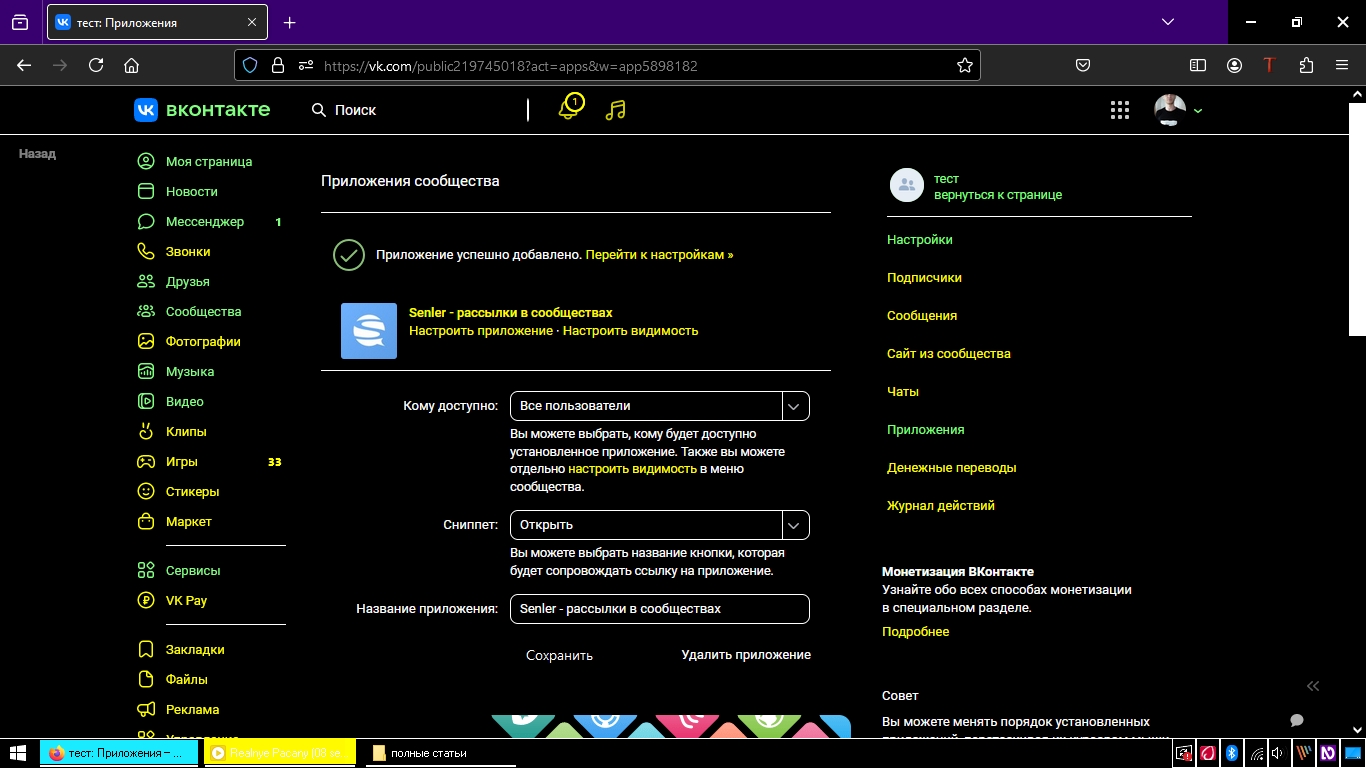Edit the Название приложения text field
The image size is (1366, 768).
660,609
